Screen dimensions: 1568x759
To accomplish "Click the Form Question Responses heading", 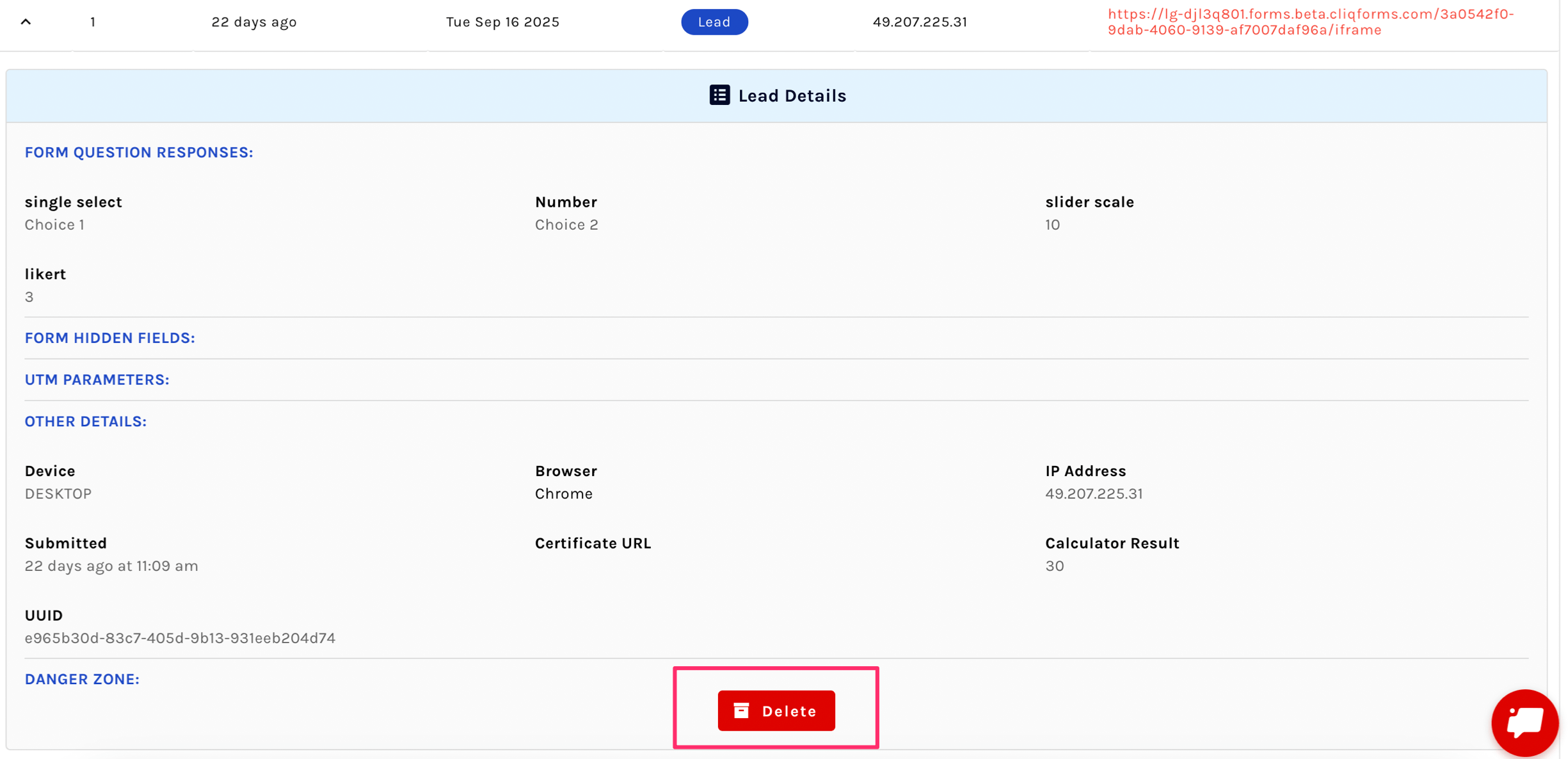I will click(139, 152).
